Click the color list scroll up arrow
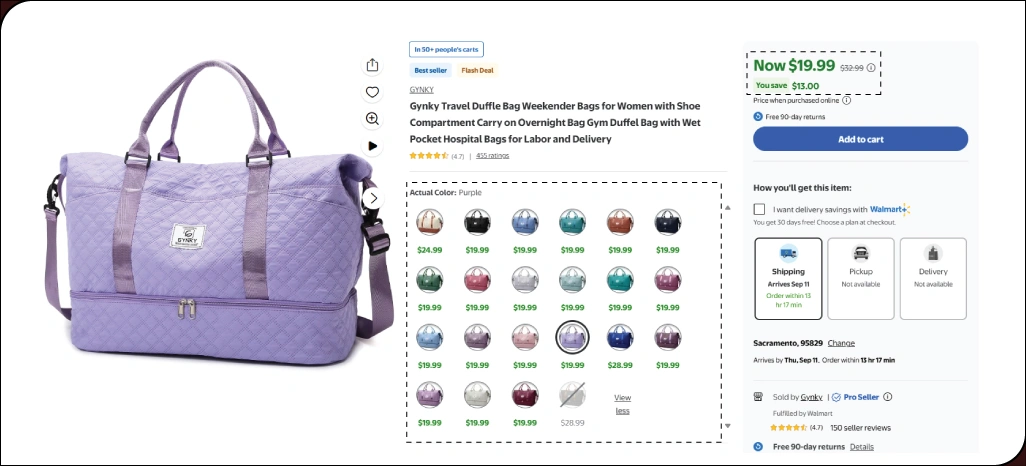1026x466 pixels. pyautogui.click(x=728, y=207)
